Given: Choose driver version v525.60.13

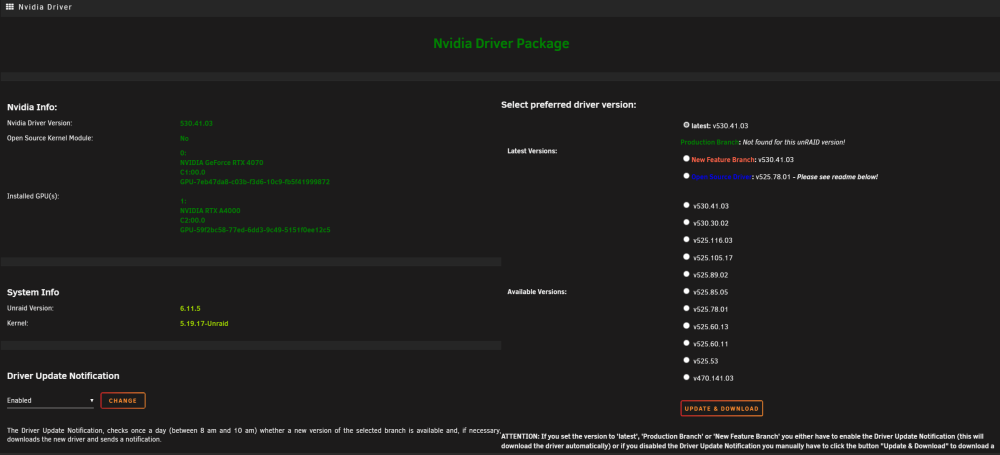Looking at the screenshot, I should tap(686, 326).
